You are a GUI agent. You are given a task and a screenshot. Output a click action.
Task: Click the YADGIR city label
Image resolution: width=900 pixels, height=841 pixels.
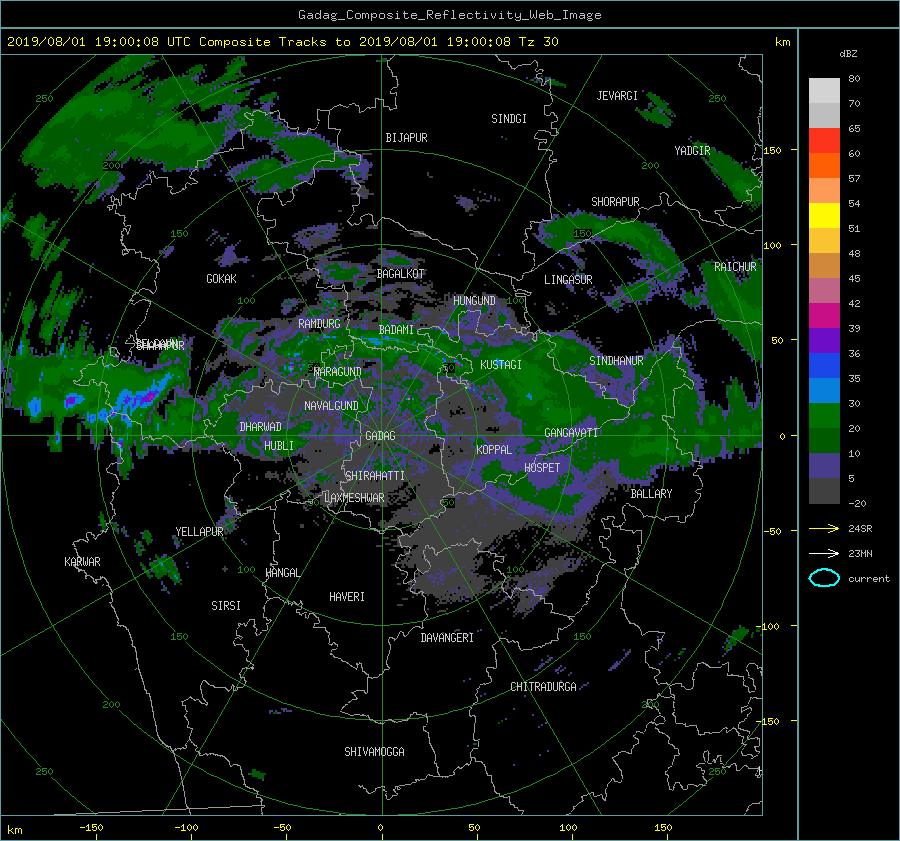coord(692,151)
